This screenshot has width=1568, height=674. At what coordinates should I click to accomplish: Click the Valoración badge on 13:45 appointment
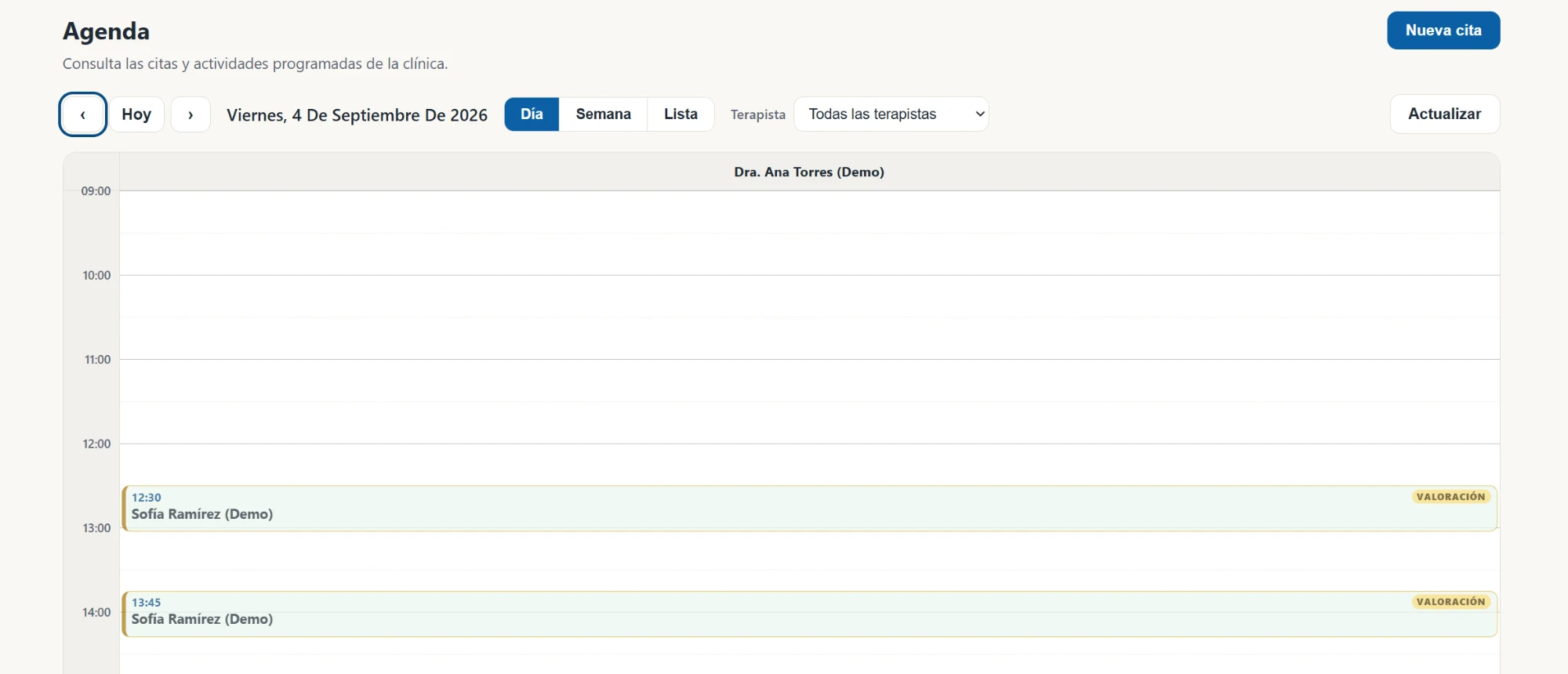coord(1450,602)
